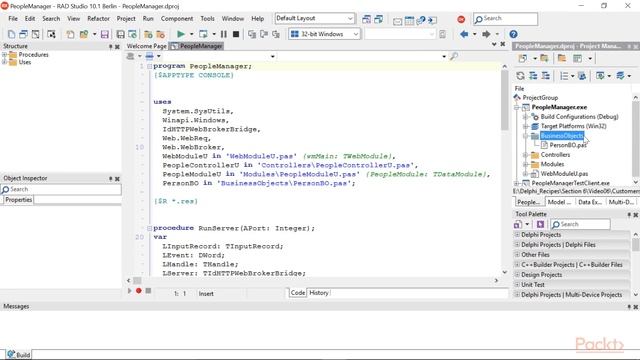Open the Run button dropdown arrow
This screenshot has width=640, height=360.
(x=191, y=34)
